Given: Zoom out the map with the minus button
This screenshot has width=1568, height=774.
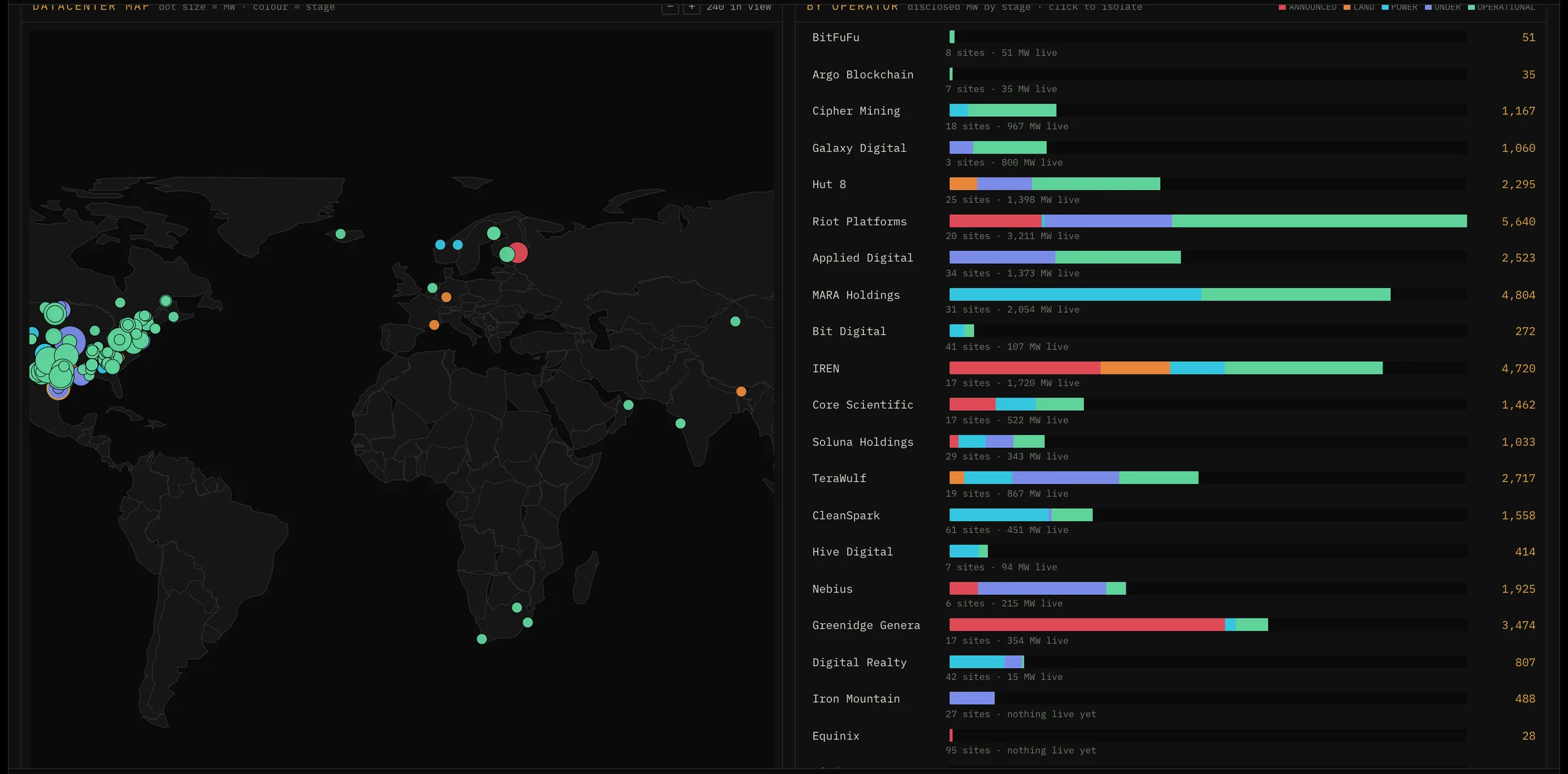Looking at the screenshot, I should point(670,7).
